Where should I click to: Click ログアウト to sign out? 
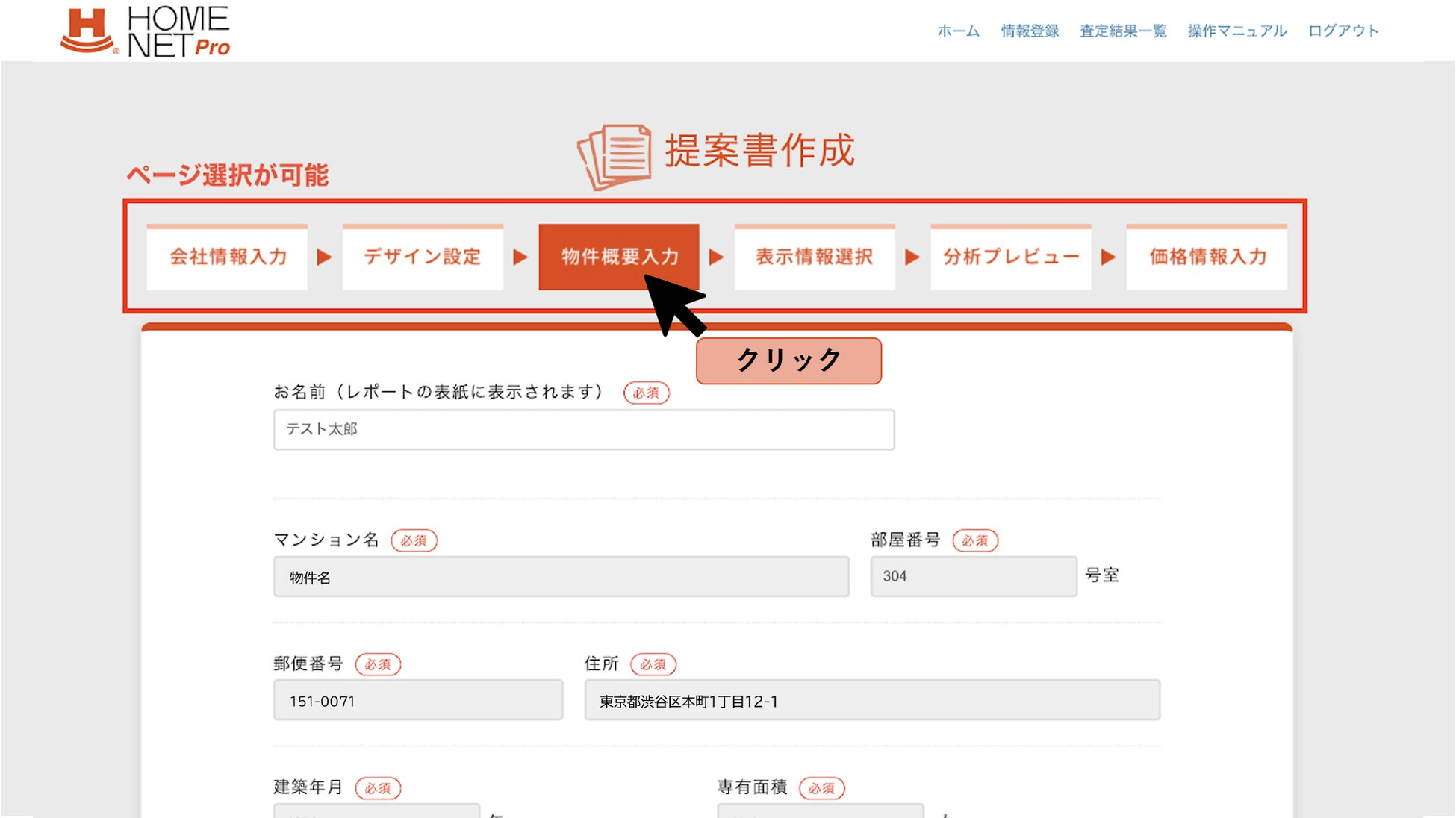1343,31
